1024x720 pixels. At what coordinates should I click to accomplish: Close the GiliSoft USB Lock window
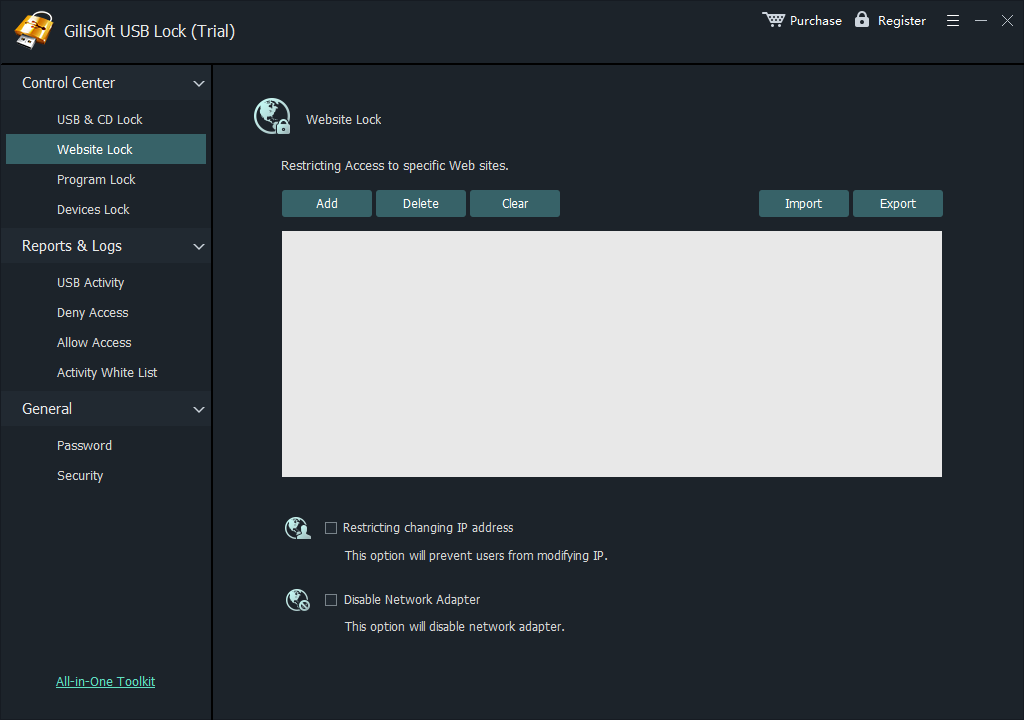pyautogui.click(x=1008, y=21)
